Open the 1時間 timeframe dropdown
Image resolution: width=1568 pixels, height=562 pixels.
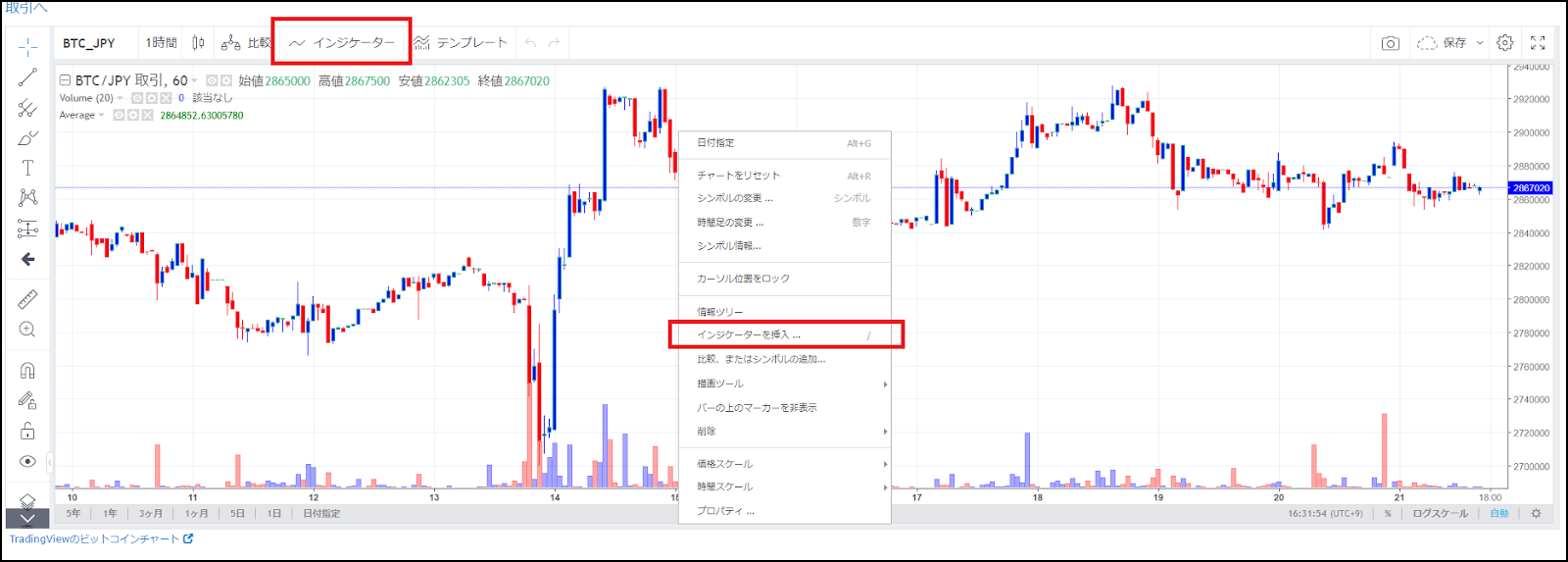161,43
